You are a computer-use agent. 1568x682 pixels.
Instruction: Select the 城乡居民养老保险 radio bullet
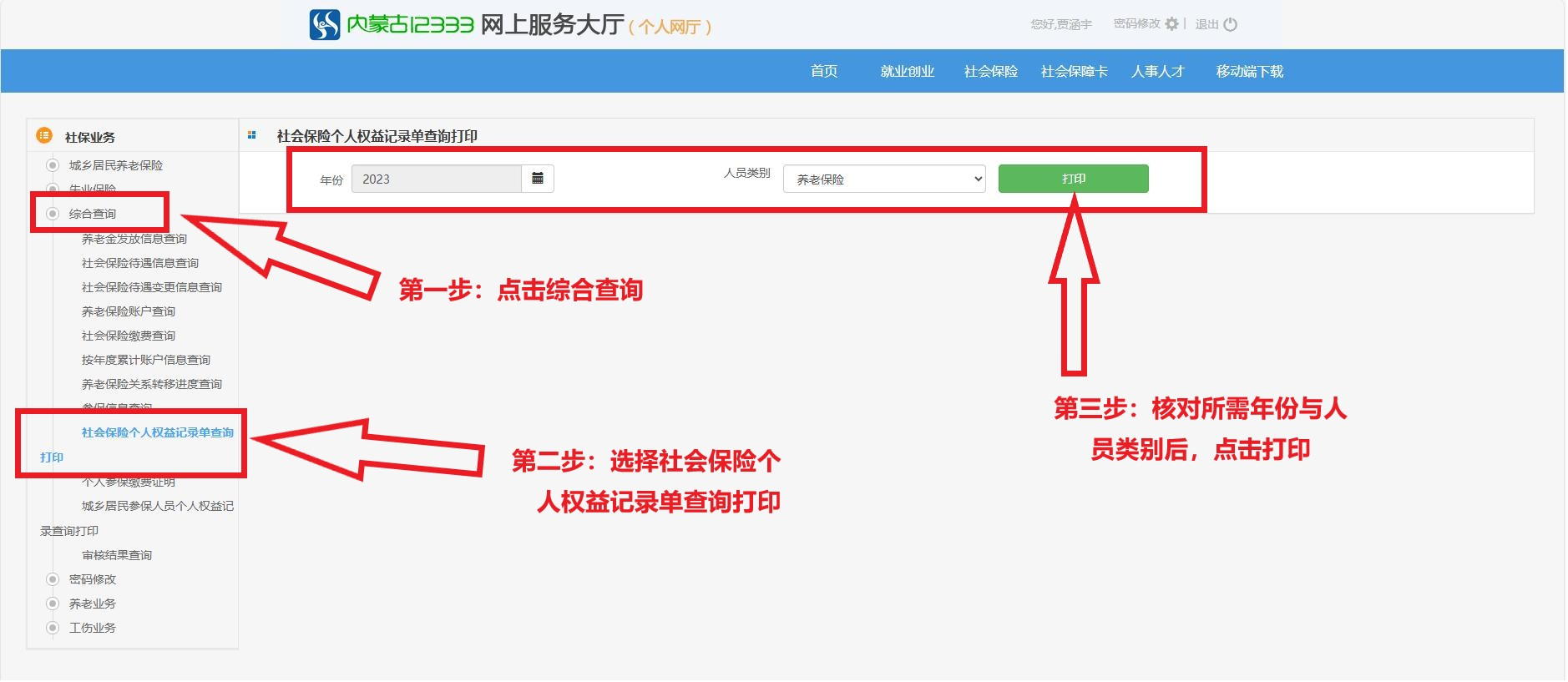(x=53, y=165)
